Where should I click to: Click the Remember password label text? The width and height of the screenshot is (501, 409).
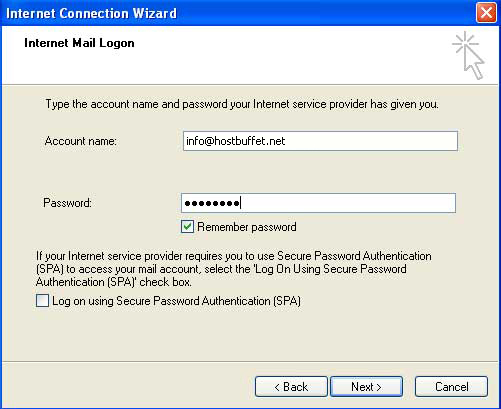tap(247, 227)
